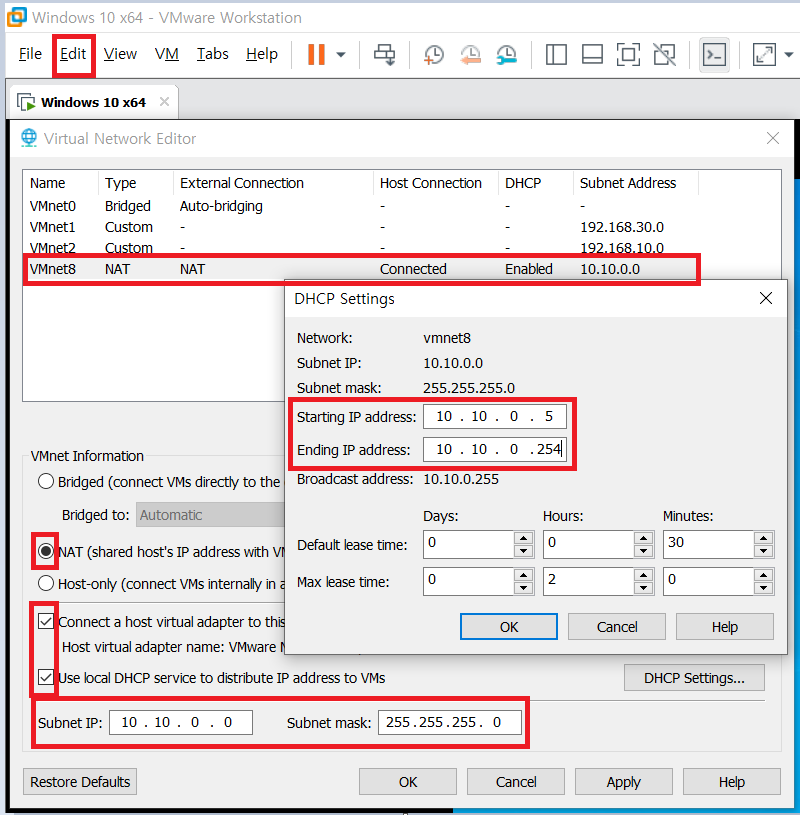Toggle Use local DHCP service checkbox
Image resolution: width=800 pixels, height=815 pixels.
(x=46, y=677)
